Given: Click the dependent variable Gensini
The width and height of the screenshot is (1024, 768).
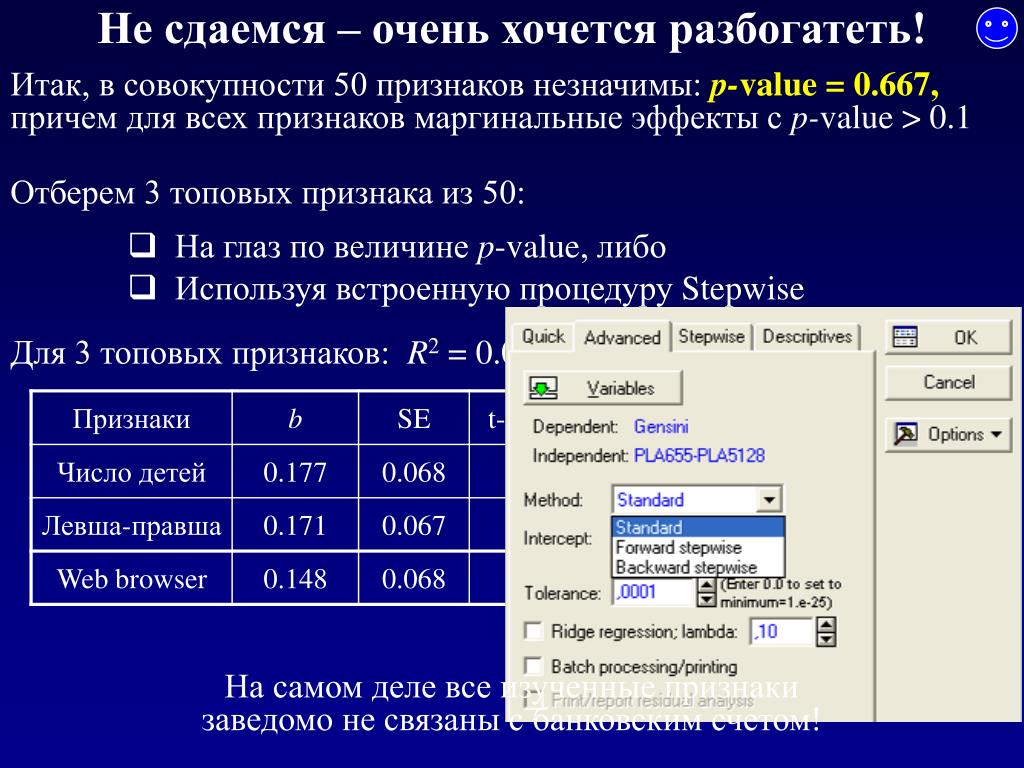Looking at the screenshot, I should click(661, 426).
